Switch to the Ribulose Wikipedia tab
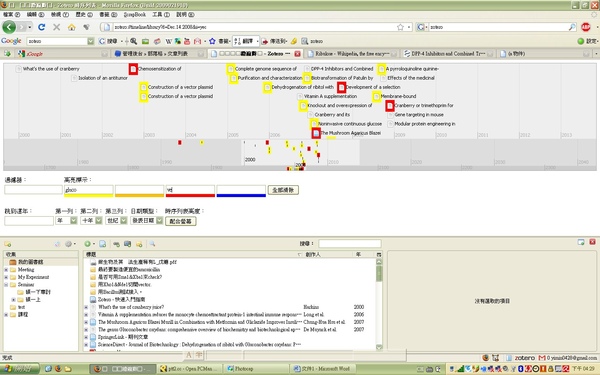 point(351,54)
